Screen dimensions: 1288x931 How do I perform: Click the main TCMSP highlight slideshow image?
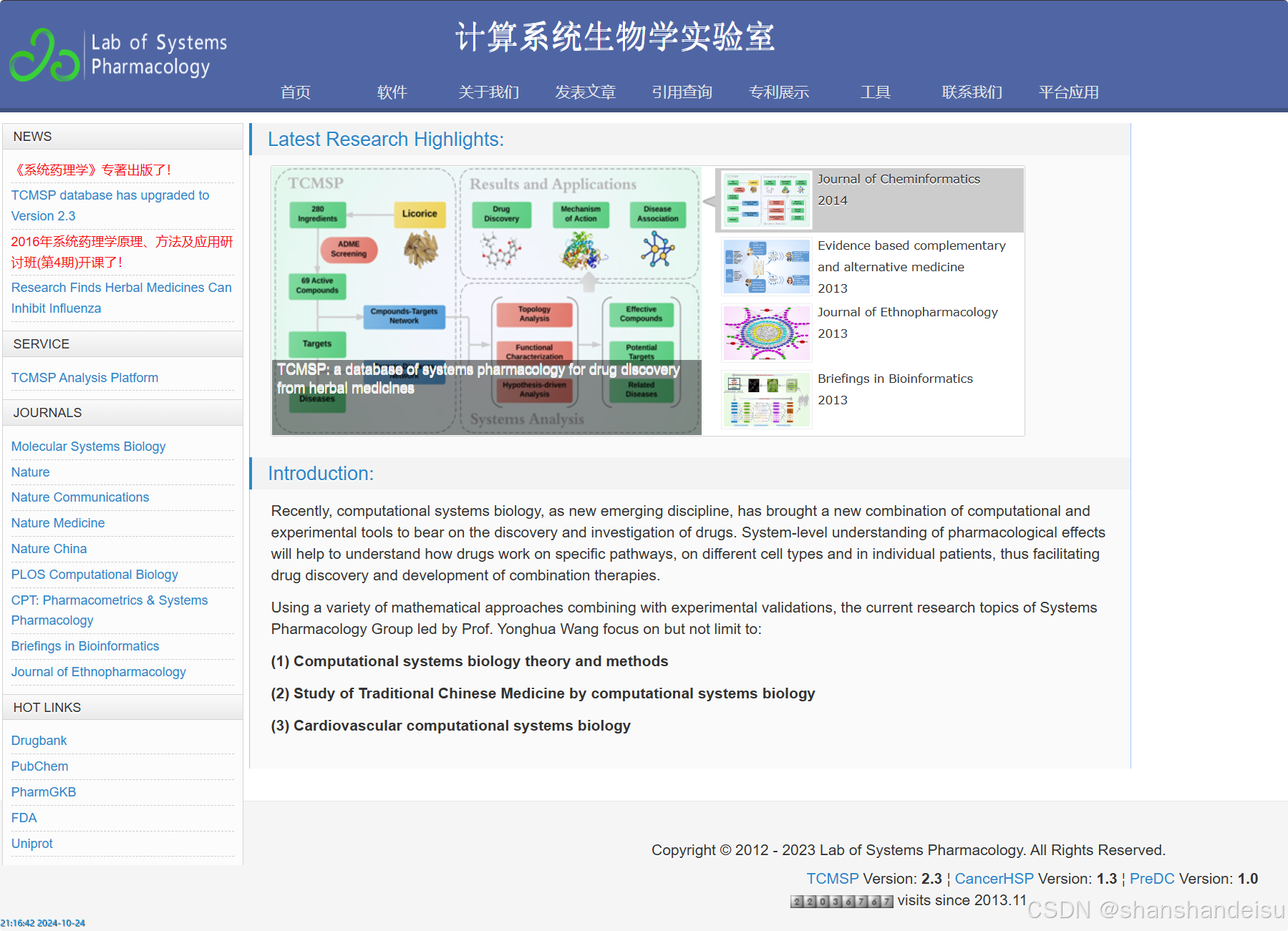pyautogui.click(x=486, y=301)
